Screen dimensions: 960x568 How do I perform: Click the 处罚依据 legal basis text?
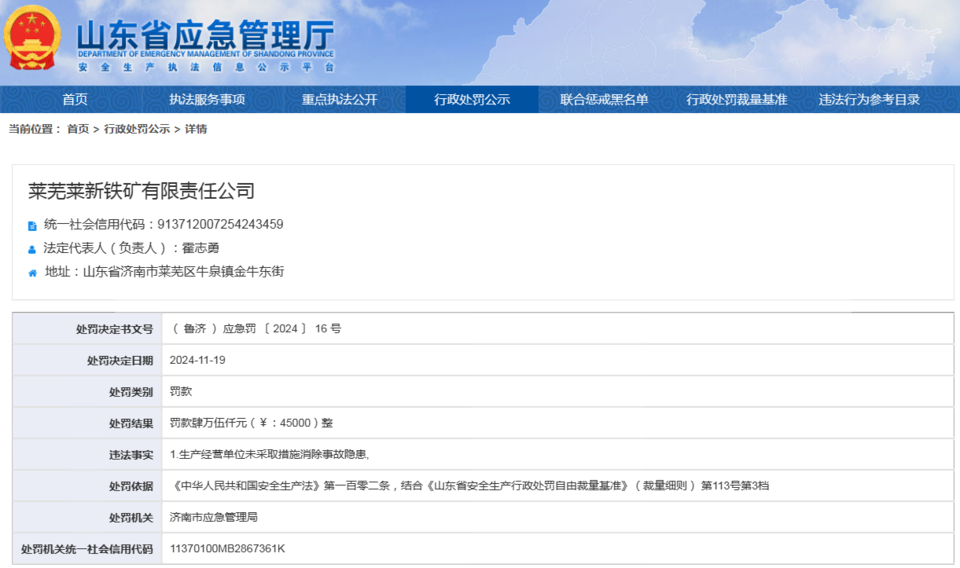point(470,486)
